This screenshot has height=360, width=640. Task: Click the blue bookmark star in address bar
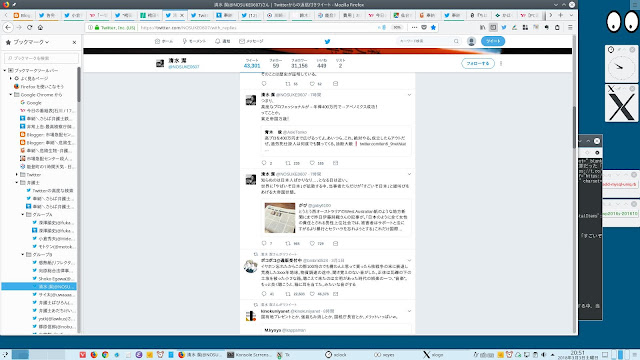433,27
